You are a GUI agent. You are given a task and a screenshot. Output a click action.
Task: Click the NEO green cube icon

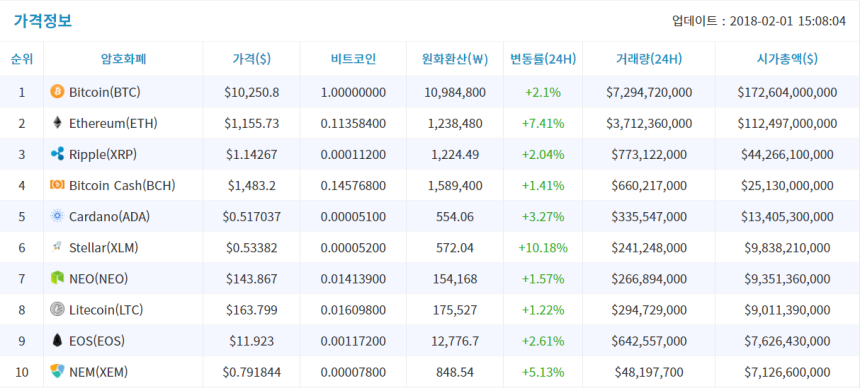point(57,279)
